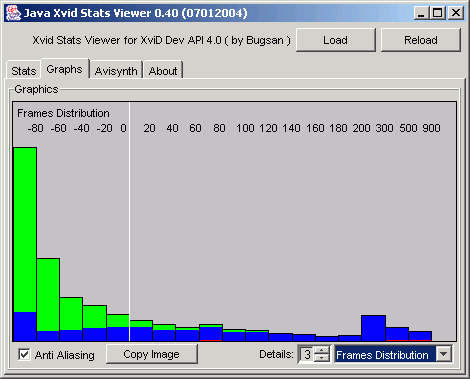Maximize the Xvid Stats Viewer window
Image resolution: width=470 pixels, height=379 pixels.
pyautogui.click(x=438, y=13)
